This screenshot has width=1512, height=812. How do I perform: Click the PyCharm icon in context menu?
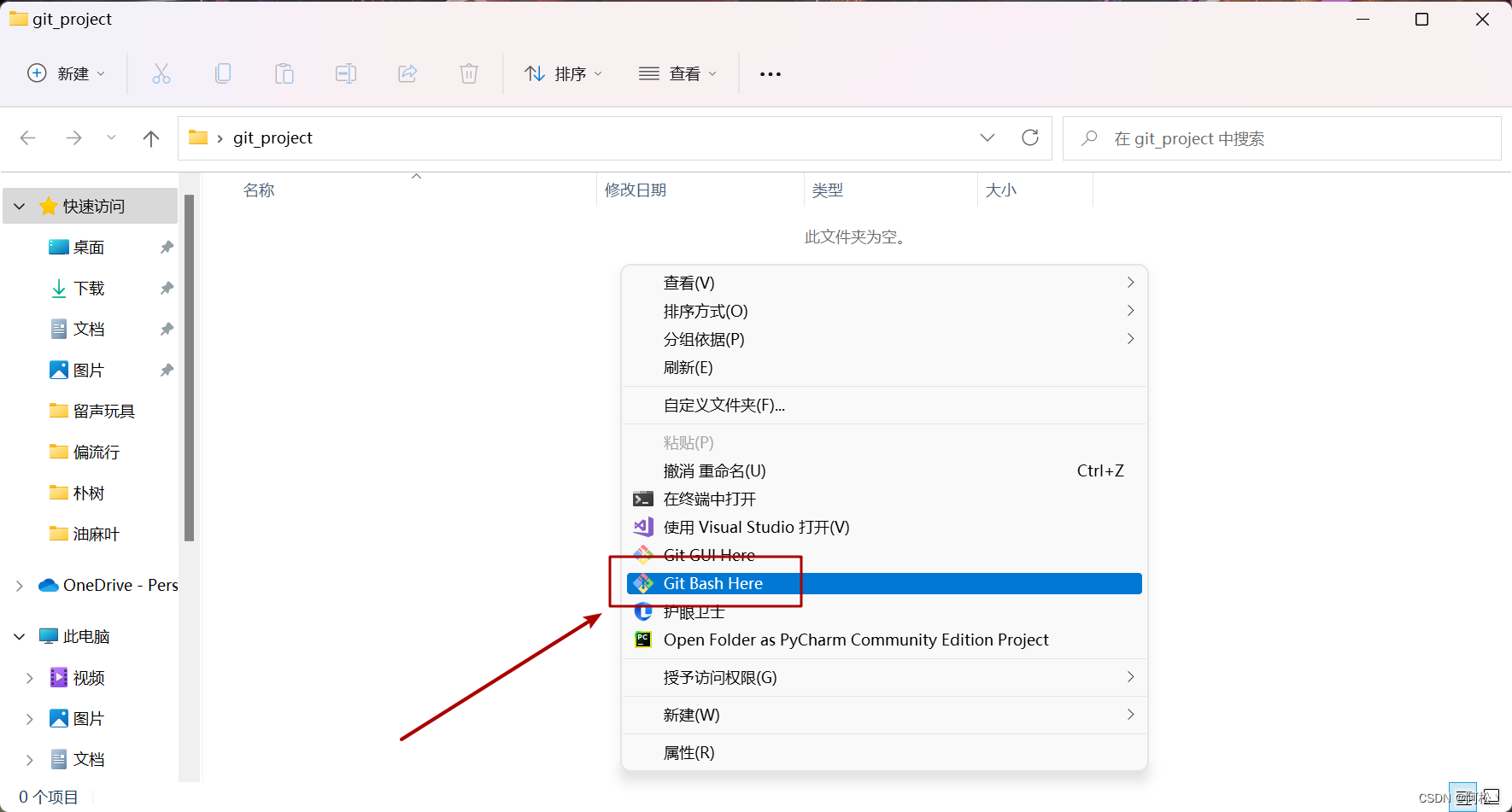click(x=643, y=640)
